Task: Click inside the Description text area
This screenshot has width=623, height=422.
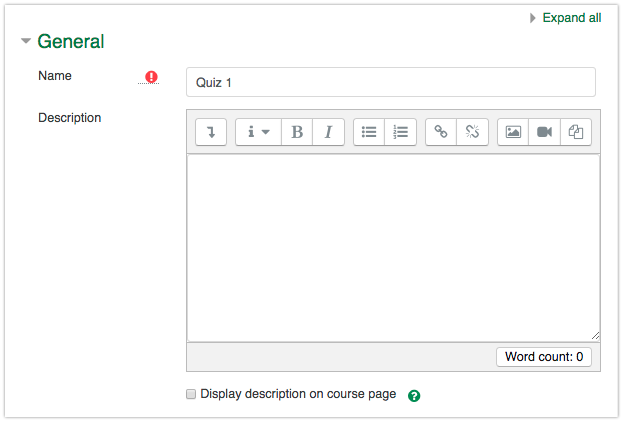Action: pyautogui.click(x=392, y=247)
